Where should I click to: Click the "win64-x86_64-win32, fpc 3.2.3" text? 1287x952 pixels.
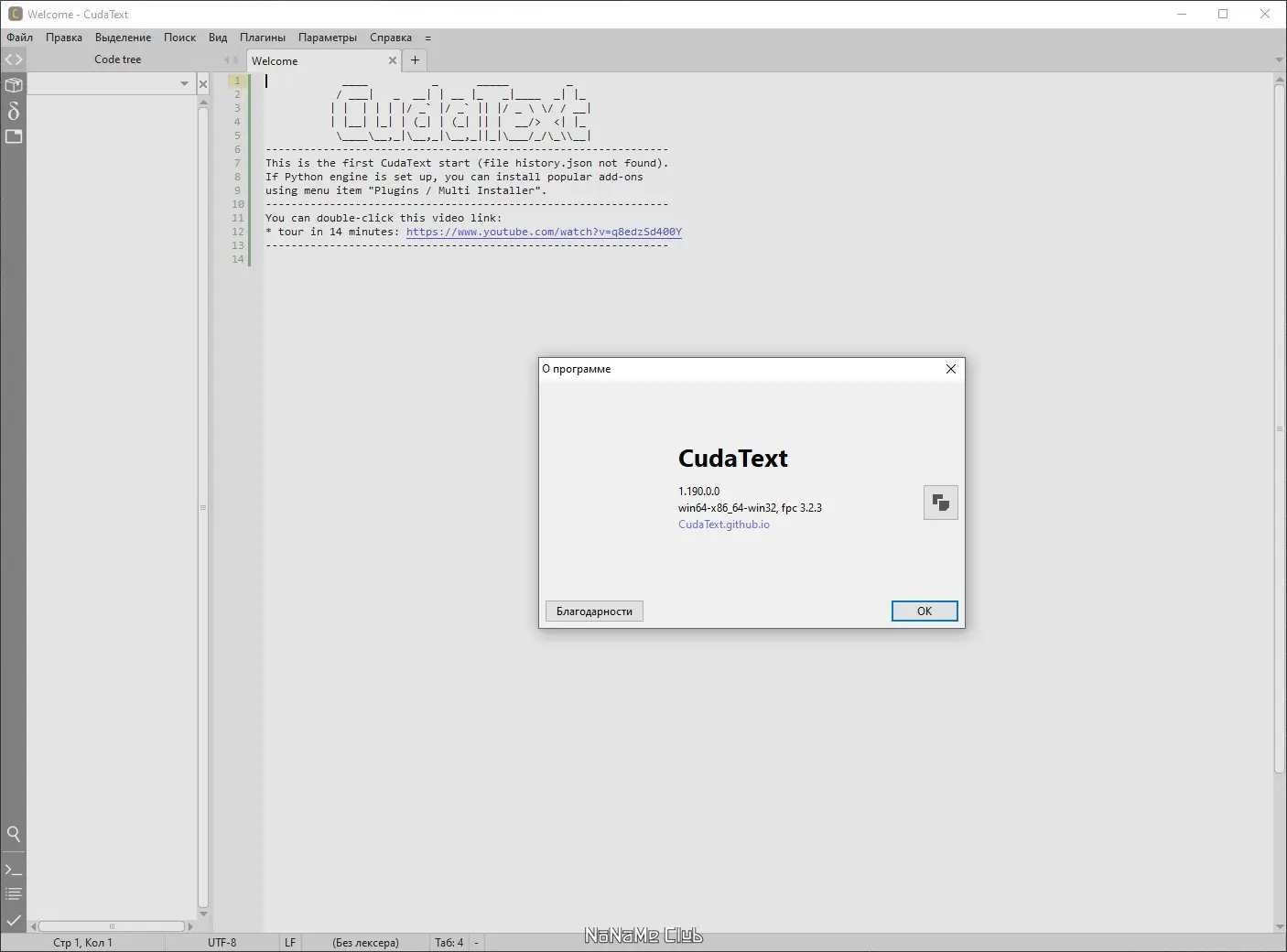750,508
